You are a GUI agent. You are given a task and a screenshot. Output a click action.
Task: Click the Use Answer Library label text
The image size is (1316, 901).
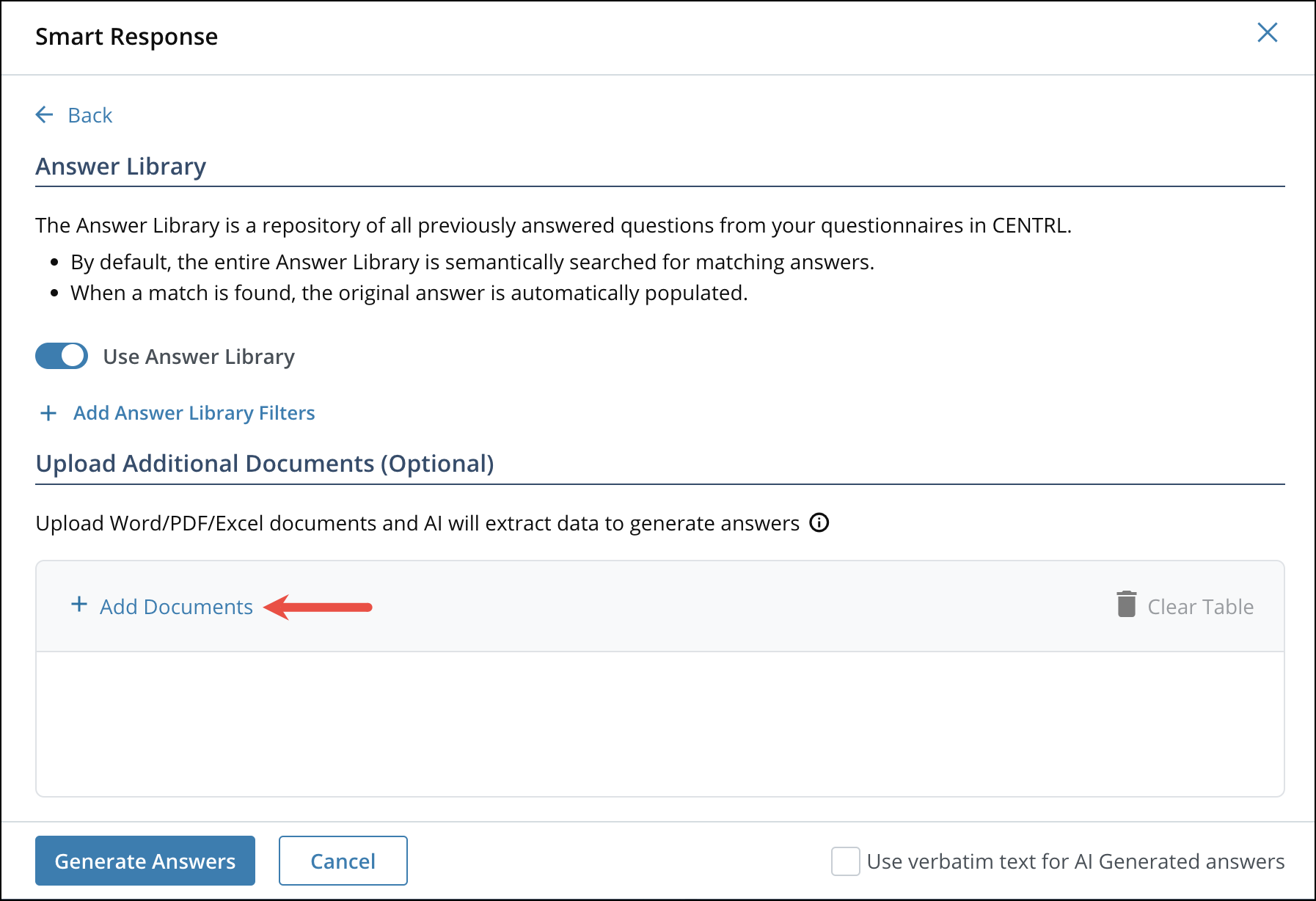coord(198,356)
